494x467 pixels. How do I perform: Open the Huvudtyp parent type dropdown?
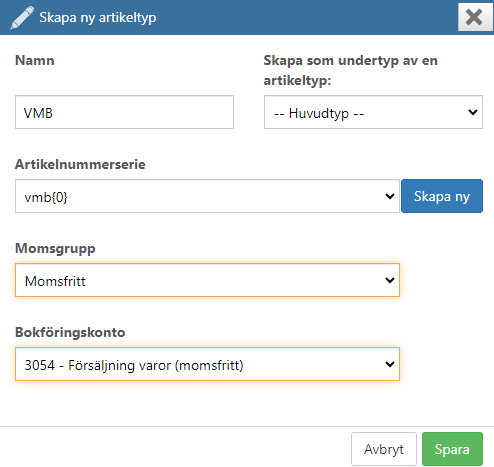click(x=373, y=112)
